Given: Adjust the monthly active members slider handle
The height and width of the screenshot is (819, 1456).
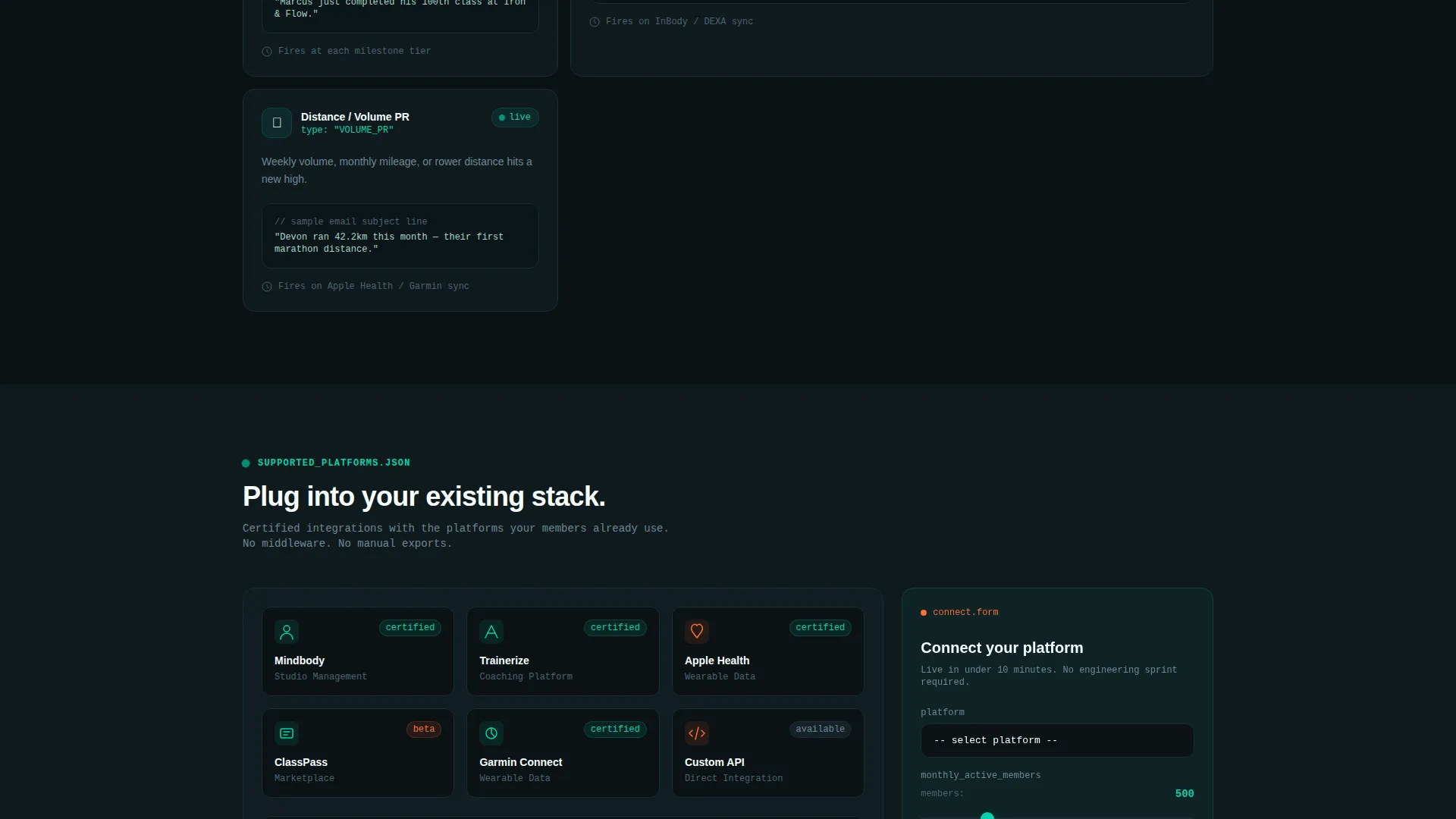Looking at the screenshot, I should pos(987,816).
